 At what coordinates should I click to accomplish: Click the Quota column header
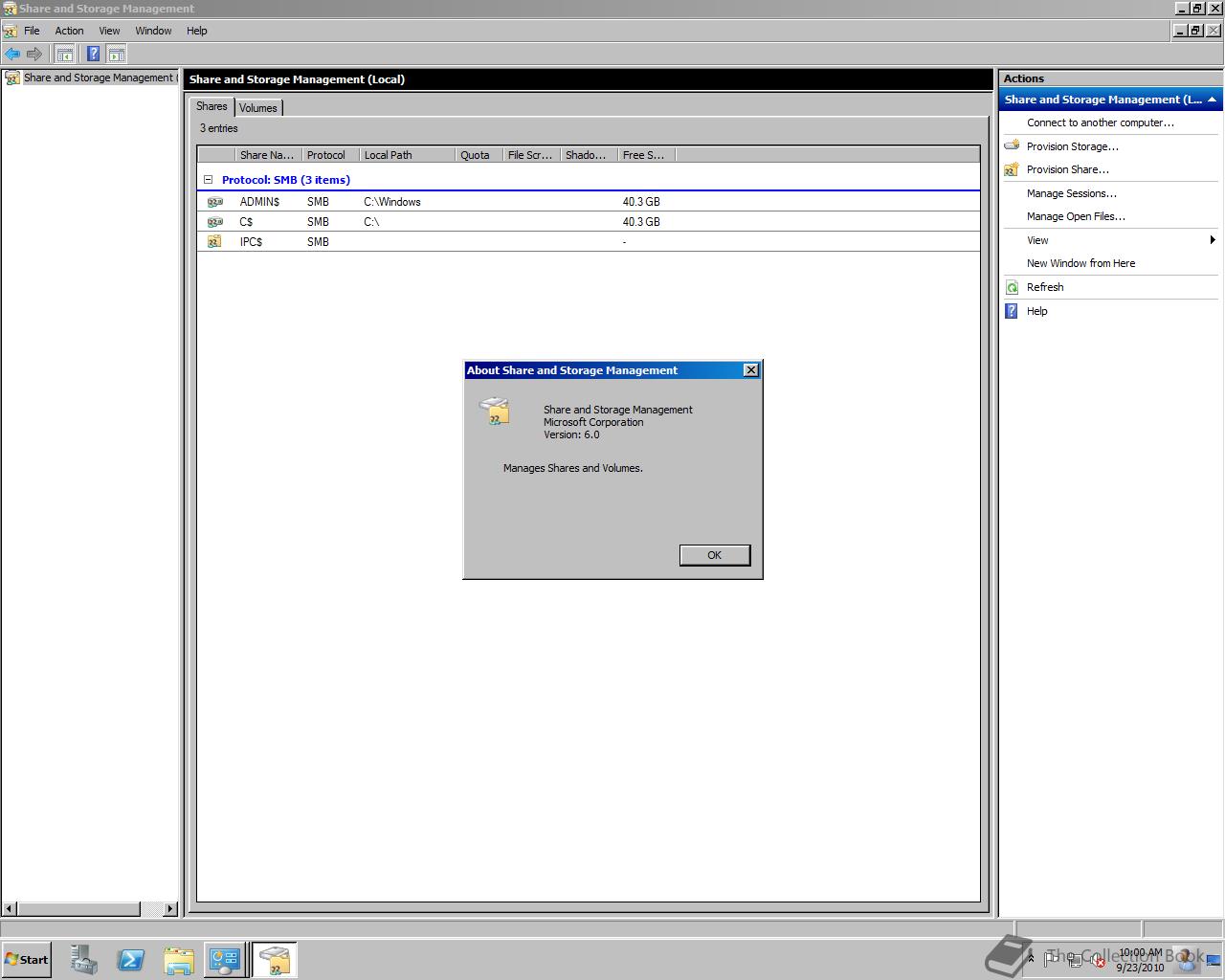click(479, 155)
